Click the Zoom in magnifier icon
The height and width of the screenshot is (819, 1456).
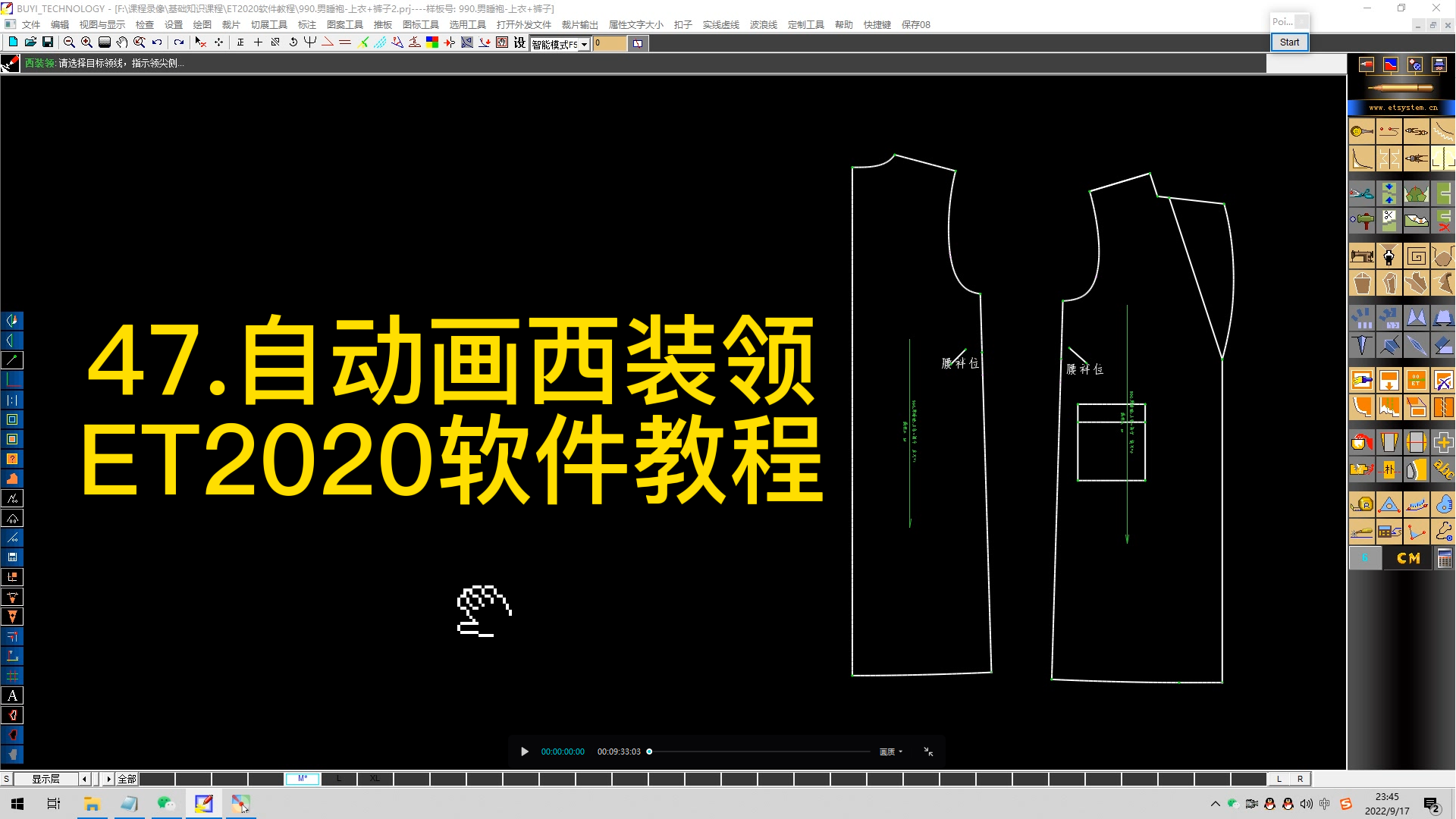pyautogui.click(x=86, y=42)
